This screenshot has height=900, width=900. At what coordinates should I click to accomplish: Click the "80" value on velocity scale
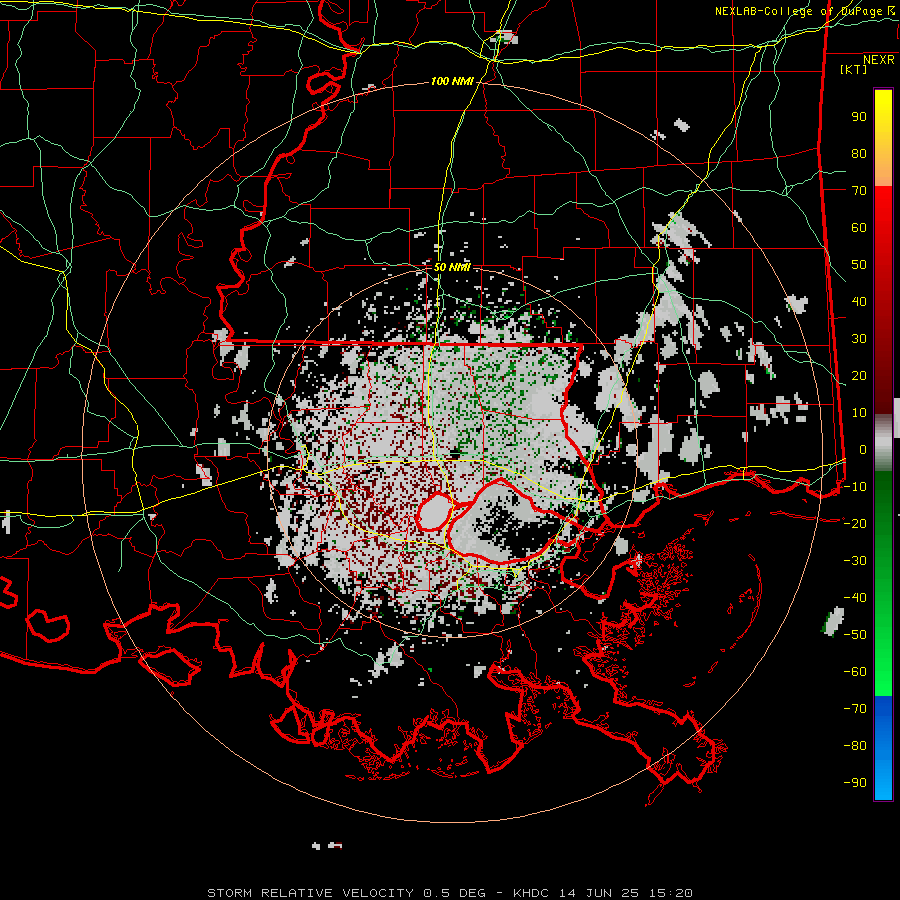click(x=859, y=154)
